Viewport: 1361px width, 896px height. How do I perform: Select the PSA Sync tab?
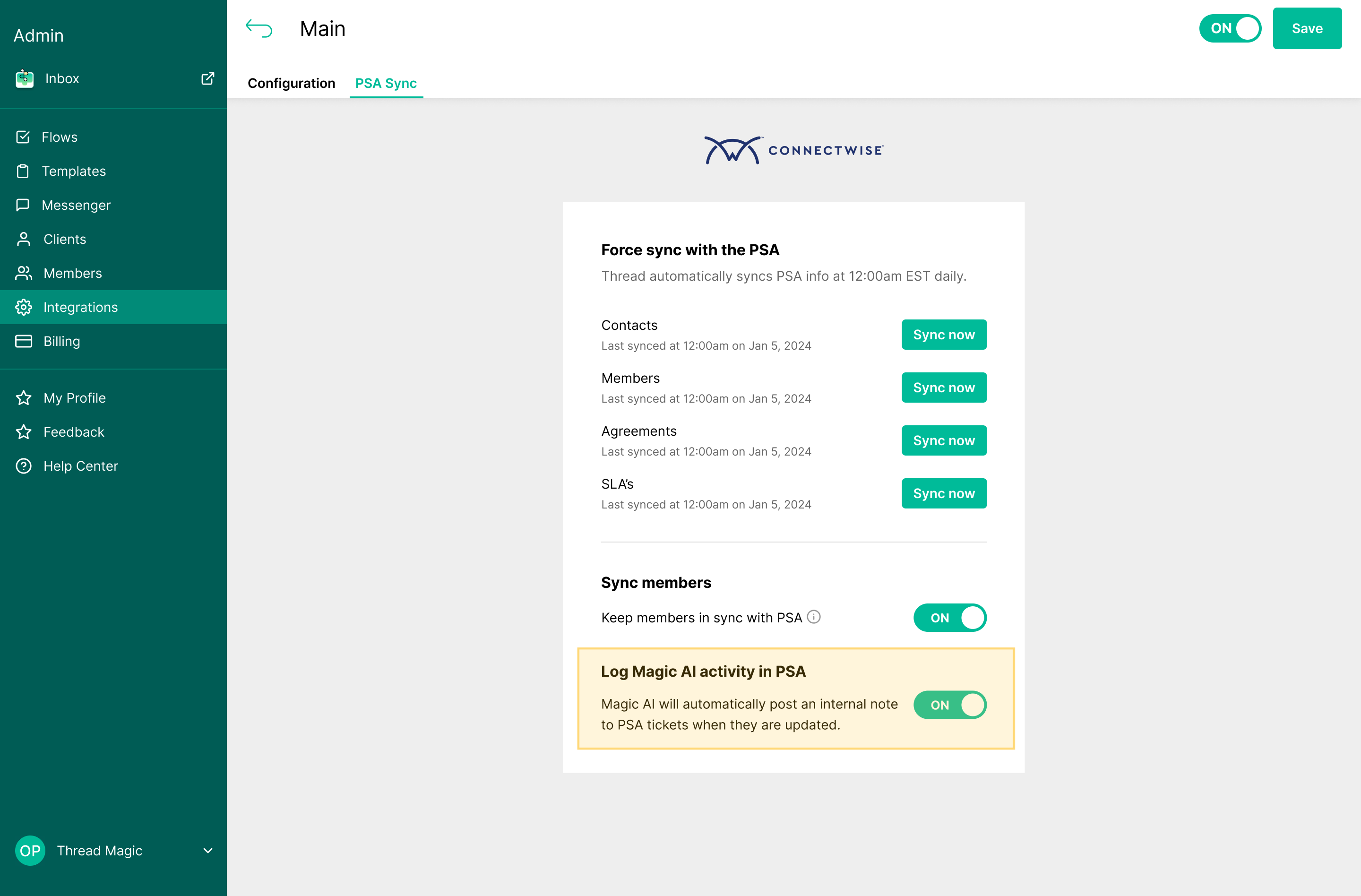pyautogui.click(x=386, y=83)
